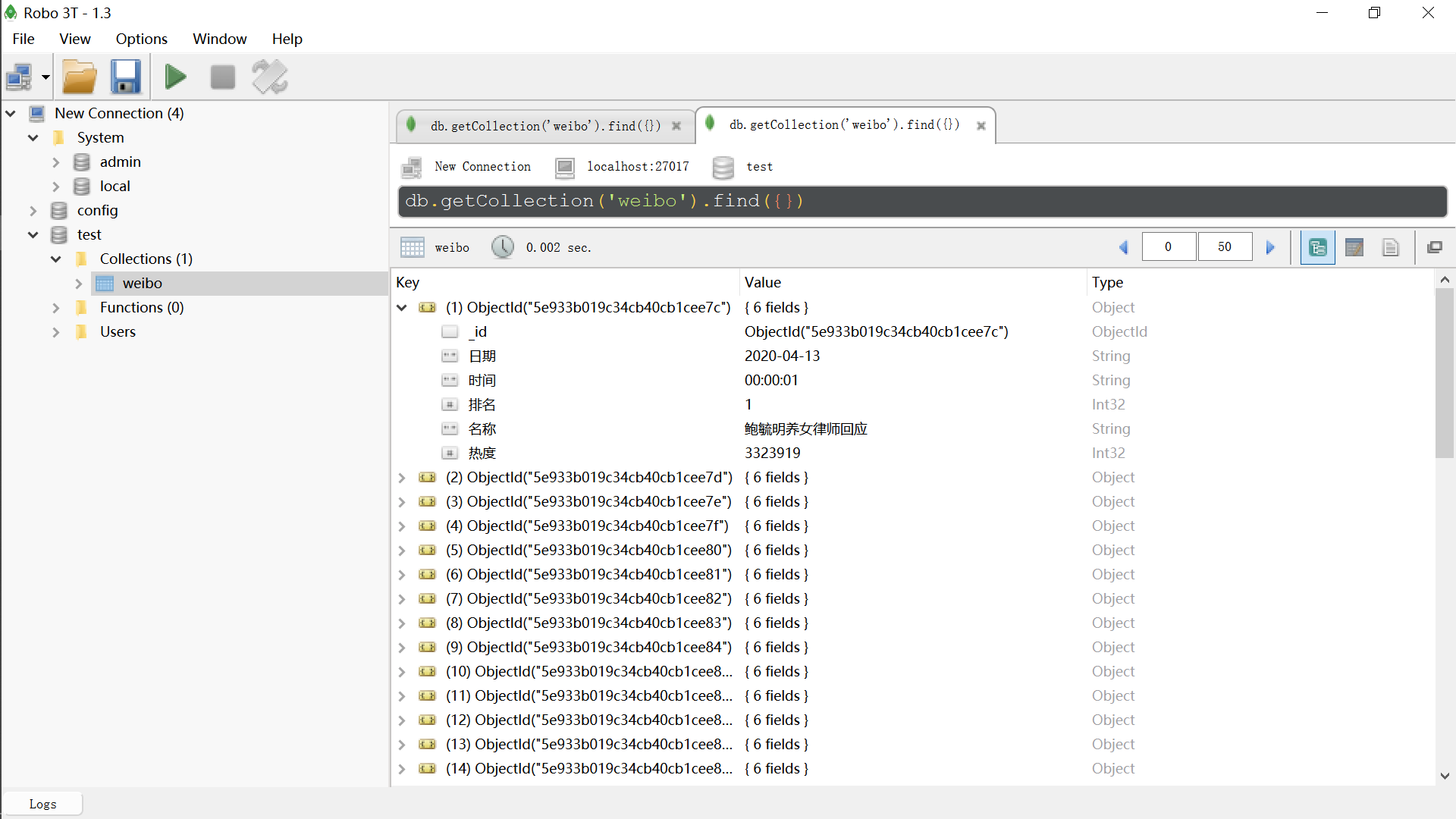
Task: Expand the admin database
Action: (x=56, y=162)
